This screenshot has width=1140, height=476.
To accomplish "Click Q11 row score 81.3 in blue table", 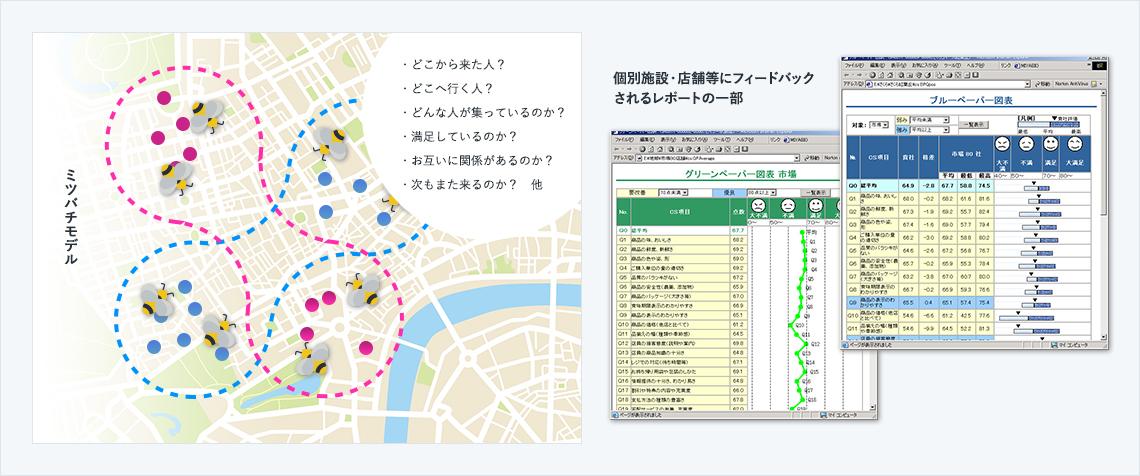I will point(984,328).
